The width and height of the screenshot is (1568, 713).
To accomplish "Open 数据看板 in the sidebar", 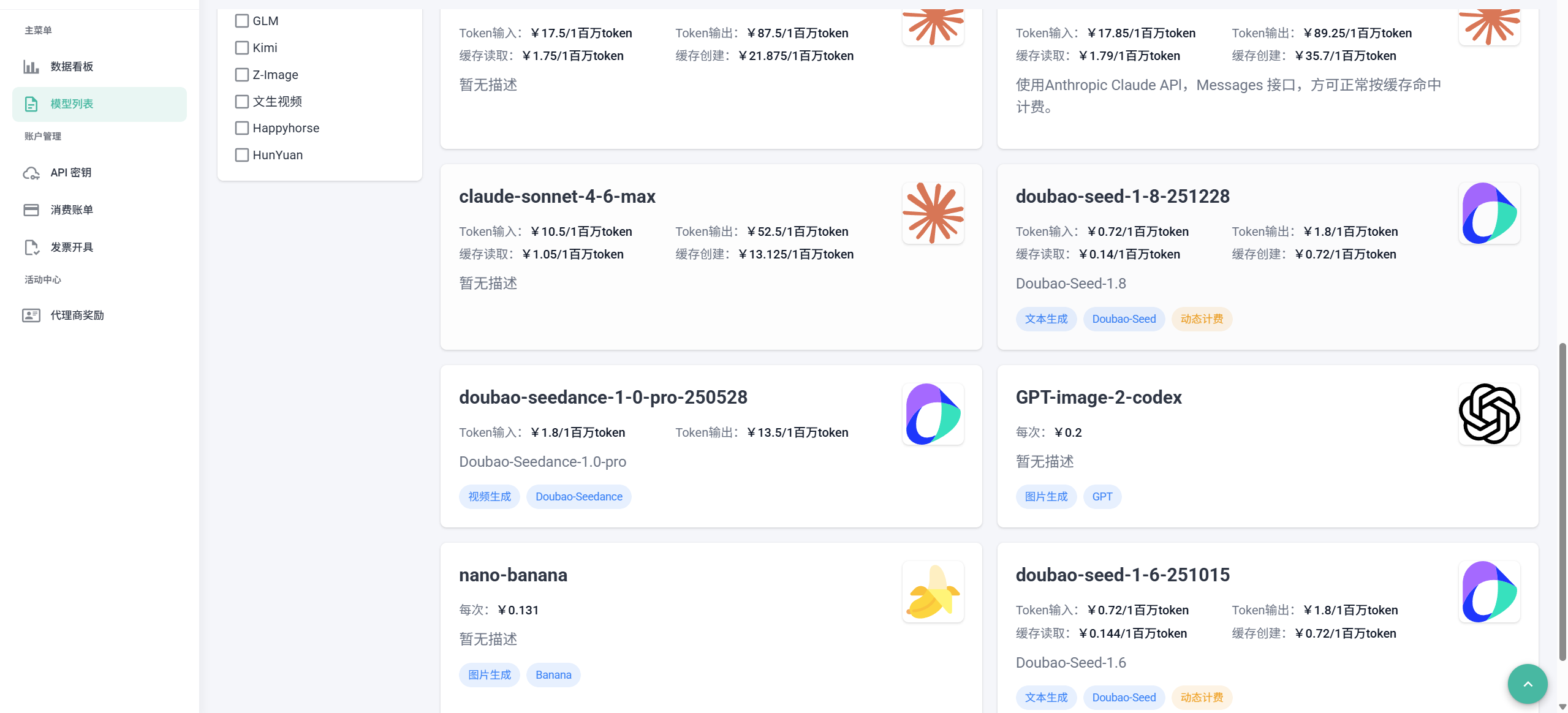I will point(99,66).
